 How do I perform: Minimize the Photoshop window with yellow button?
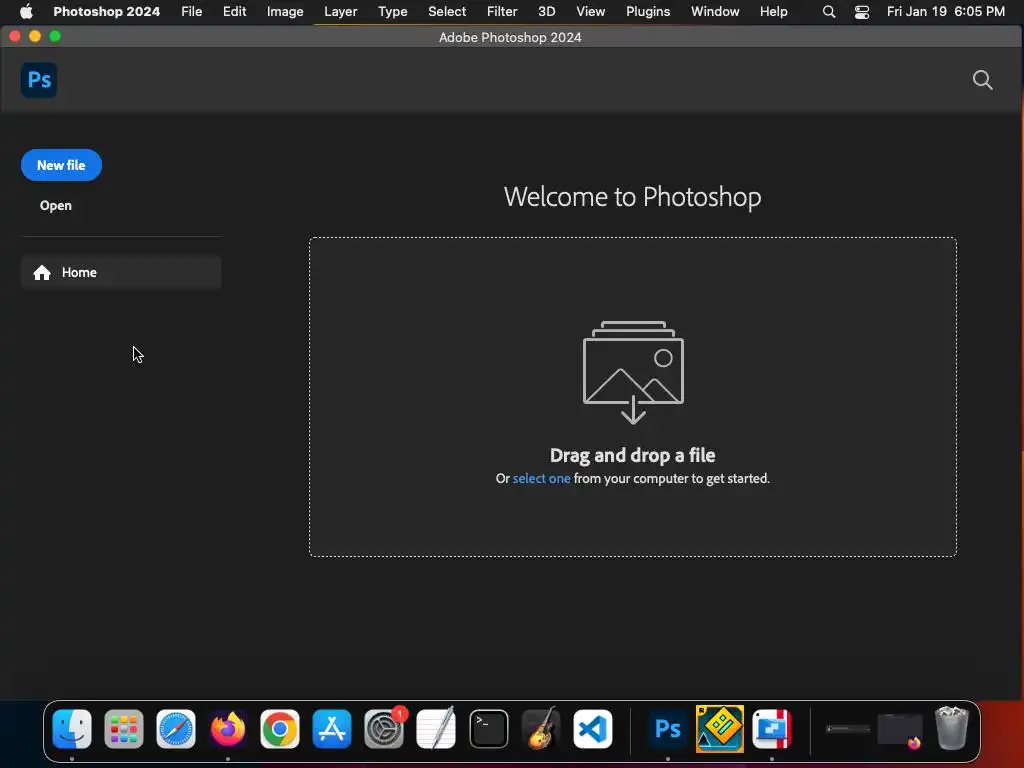pyautogui.click(x=35, y=36)
